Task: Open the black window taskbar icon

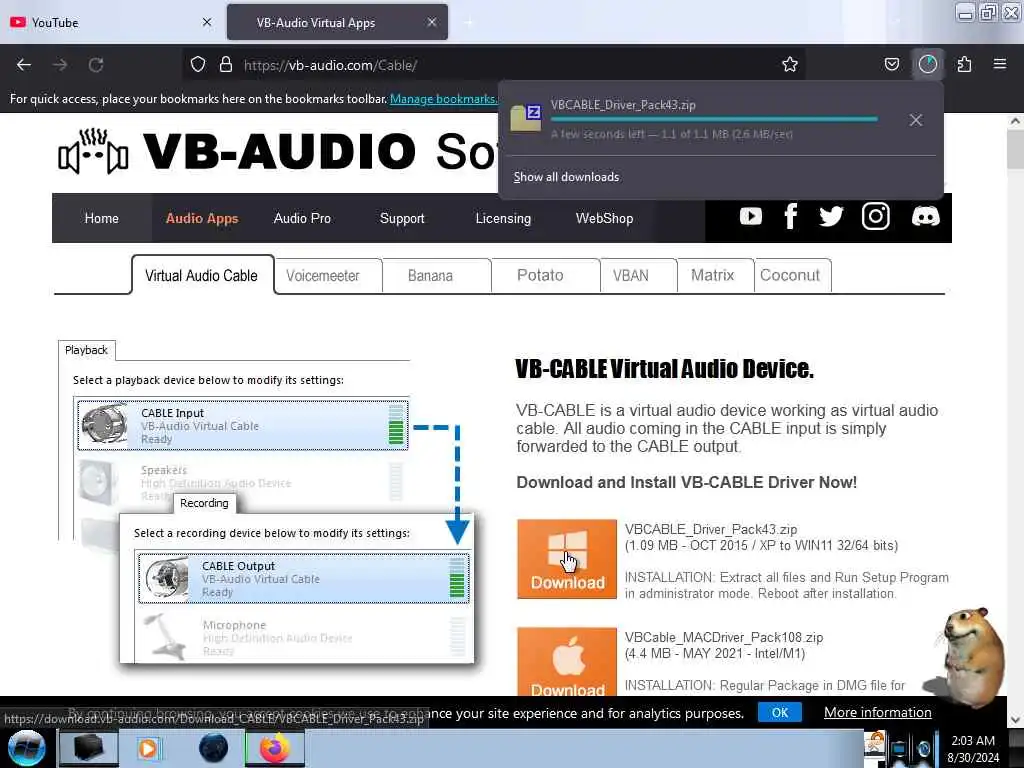Action: coord(89,748)
